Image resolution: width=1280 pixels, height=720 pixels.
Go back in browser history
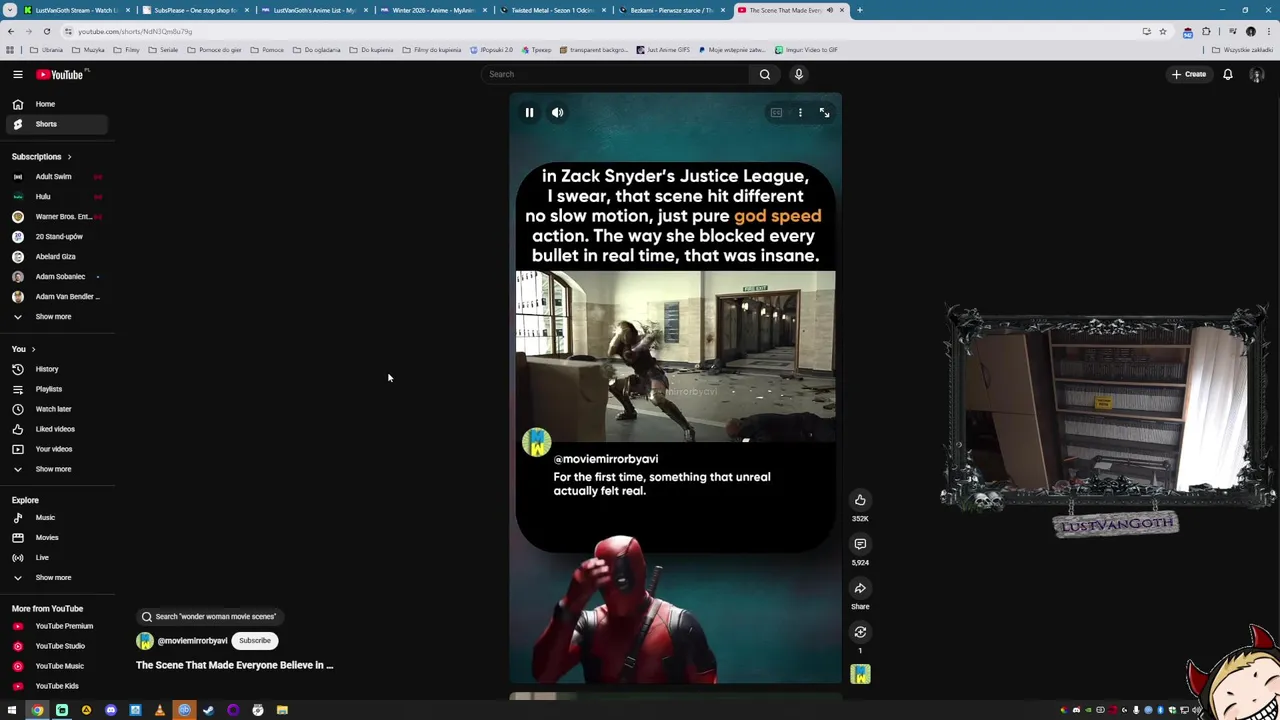coord(10,31)
